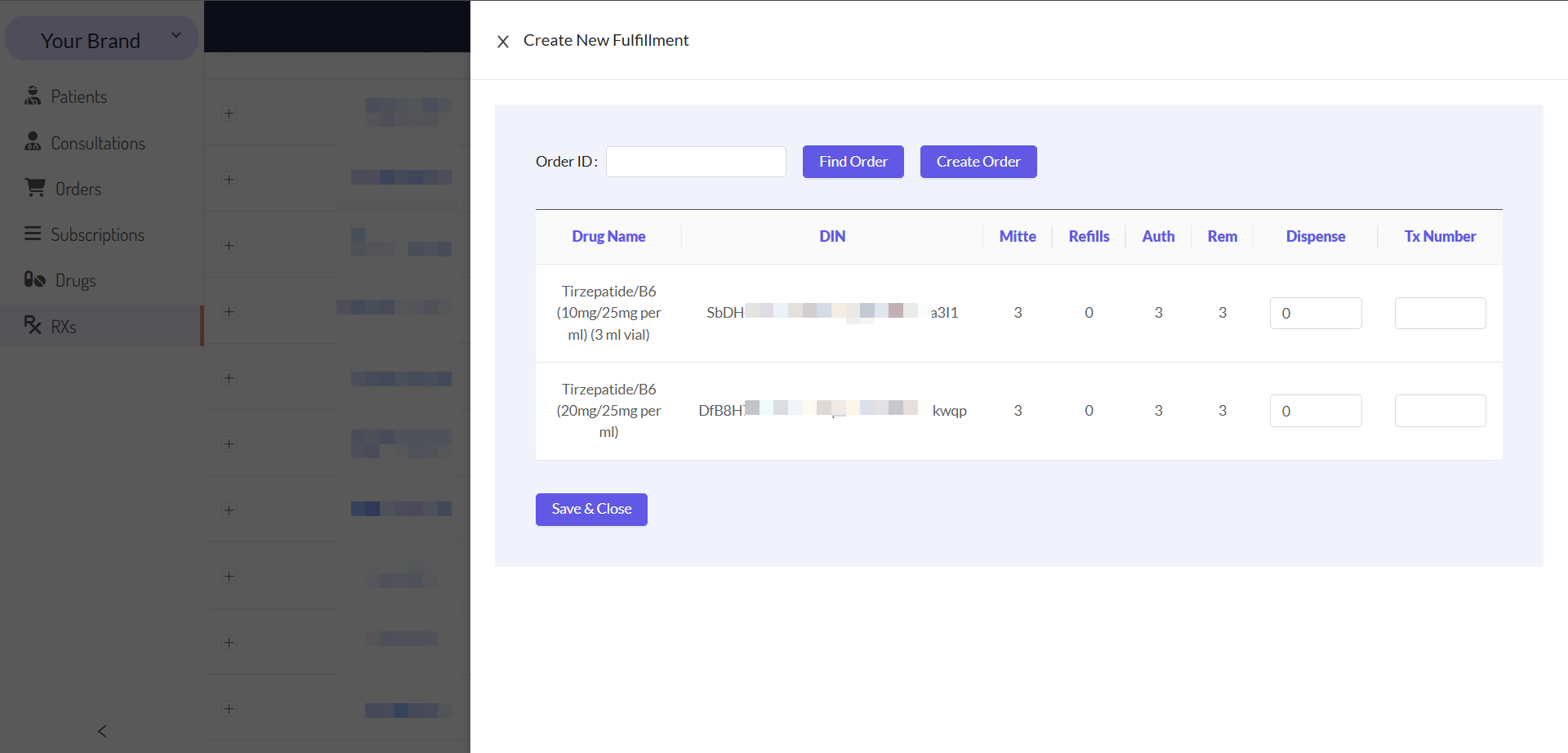Screen dimensions: 1568x753
Task: Expand the Your Brand dropdown
Action: 176,35
